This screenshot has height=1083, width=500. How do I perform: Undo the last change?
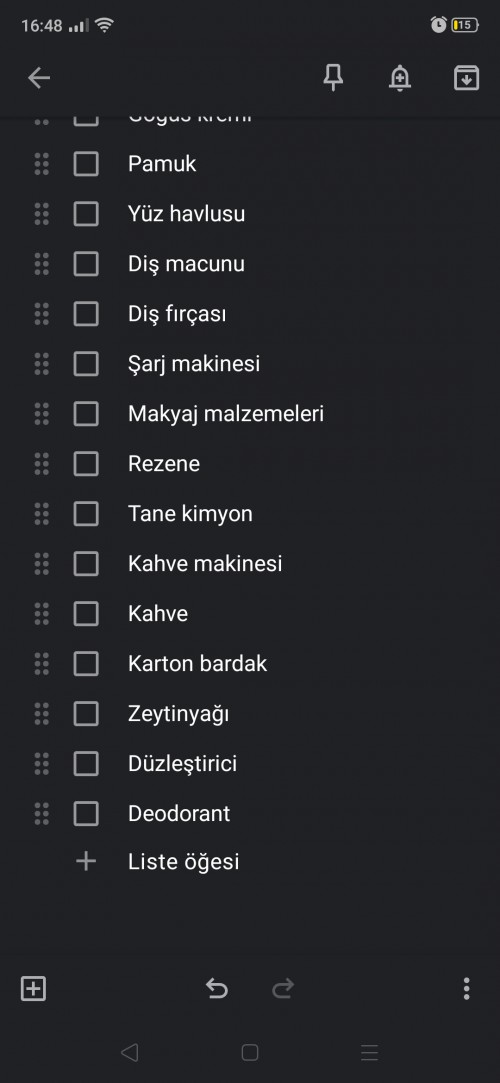tap(216, 988)
